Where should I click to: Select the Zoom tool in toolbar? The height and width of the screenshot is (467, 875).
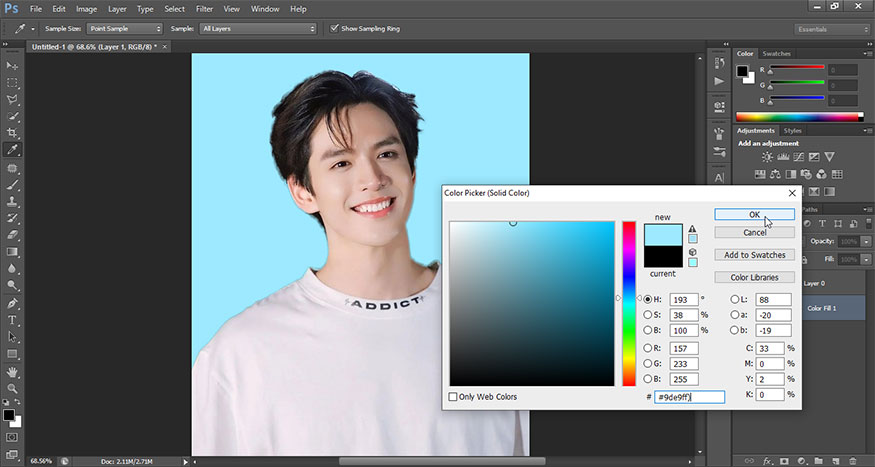(12, 388)
